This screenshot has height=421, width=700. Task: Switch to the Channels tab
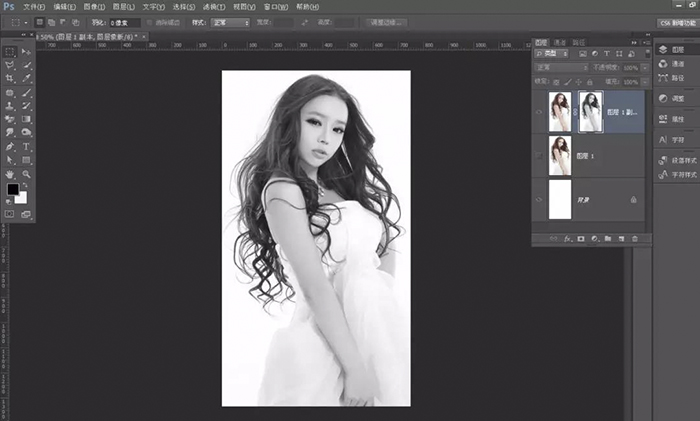[560, 42]
